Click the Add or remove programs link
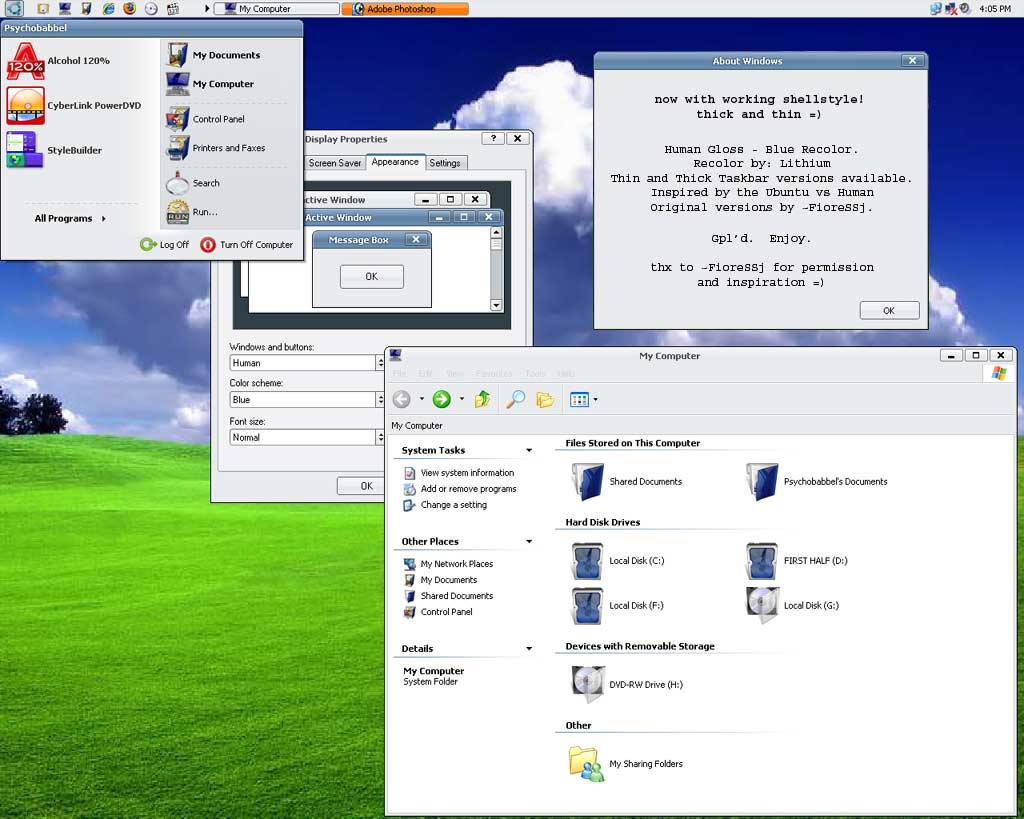1024x819 pixels. click(x=468, y=489)
